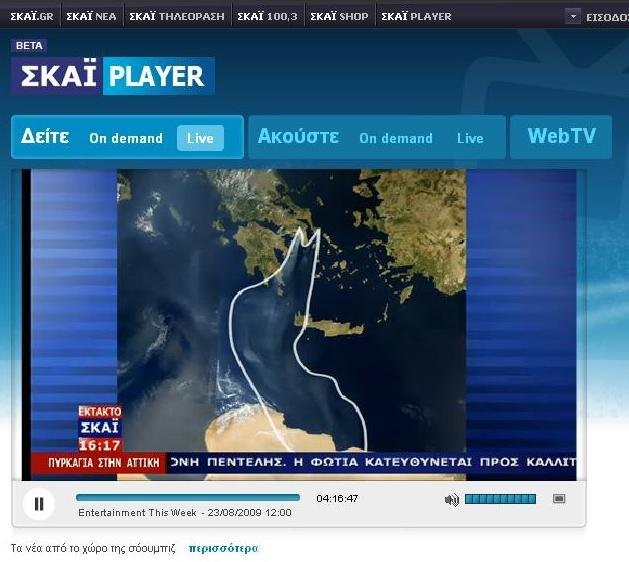The width and height of the screenshot is (629, 562).
Task: Open the Δείτε section
Action: [x=45, y=137]
